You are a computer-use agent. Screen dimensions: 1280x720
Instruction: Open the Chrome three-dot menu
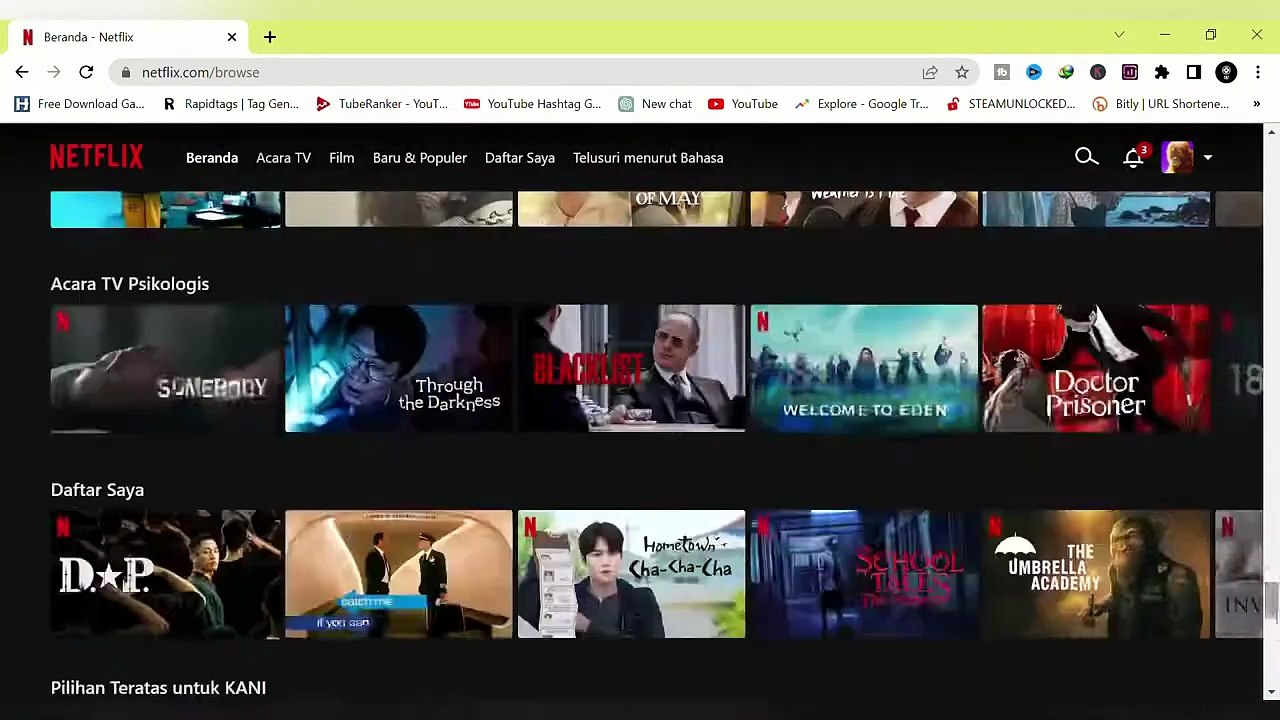[1258, 72]
